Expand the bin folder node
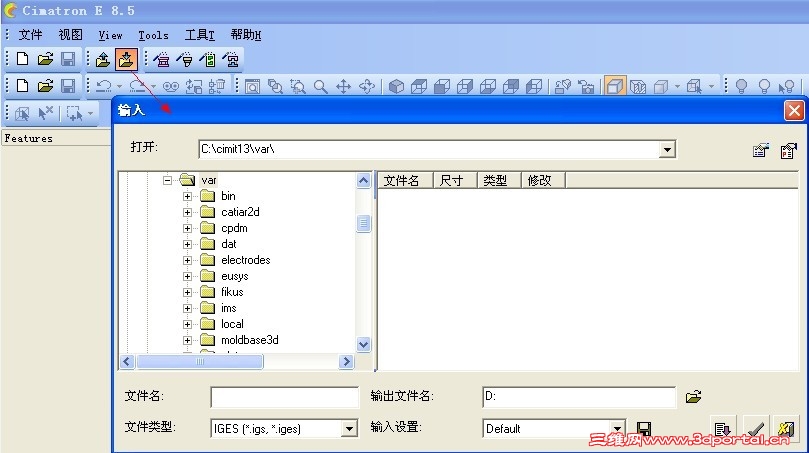The width and height of the screenshot is (809, 453). coord(187,196)
